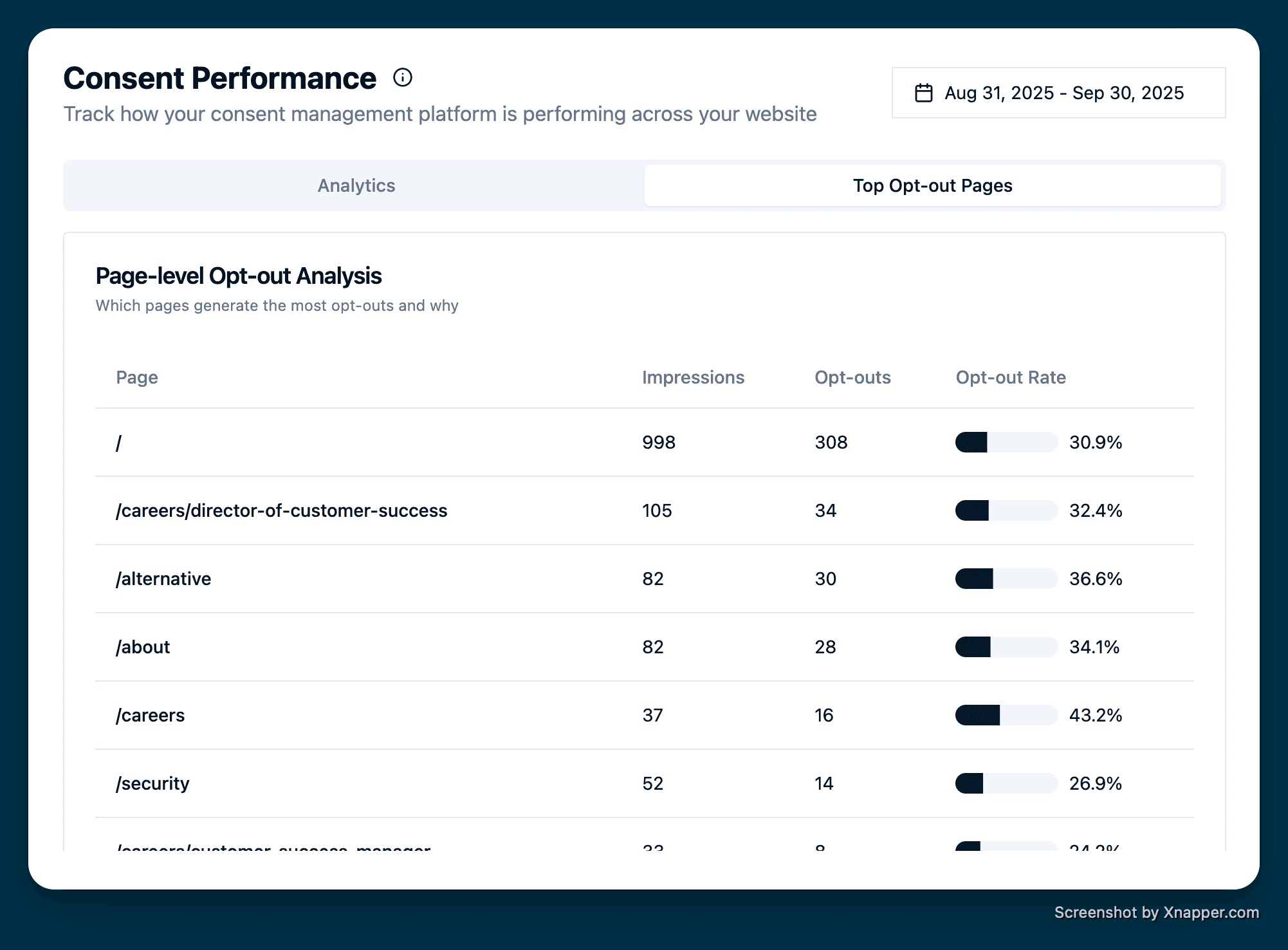Click the Opt-outs column header
1288x950 pixels.
(x=852, y=377)
